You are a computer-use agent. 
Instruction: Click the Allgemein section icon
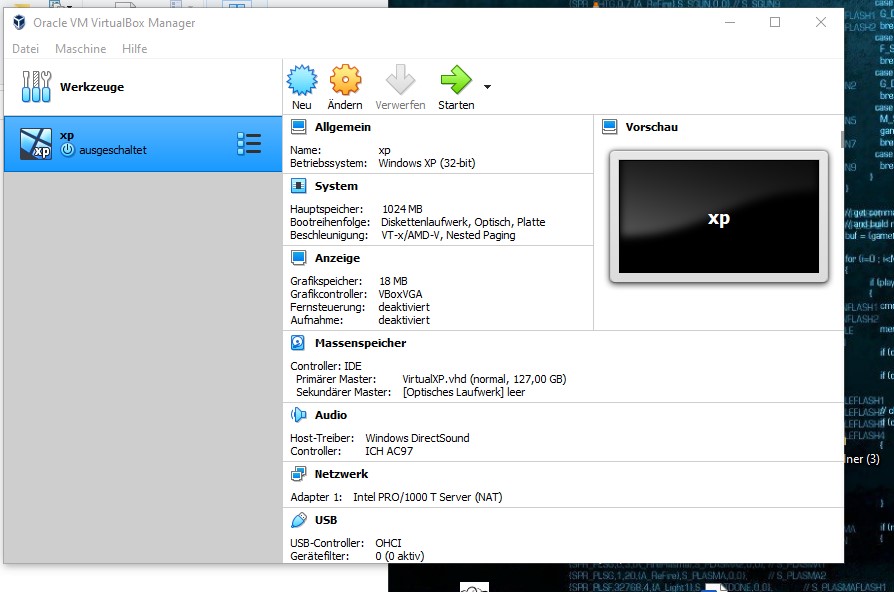coord(299,127)
